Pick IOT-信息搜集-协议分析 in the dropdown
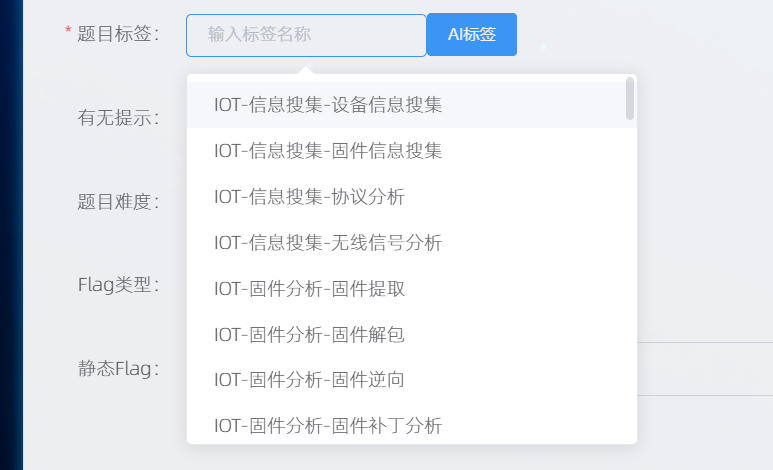This screenshot has height=470, width=773. (x=309, y=197)
